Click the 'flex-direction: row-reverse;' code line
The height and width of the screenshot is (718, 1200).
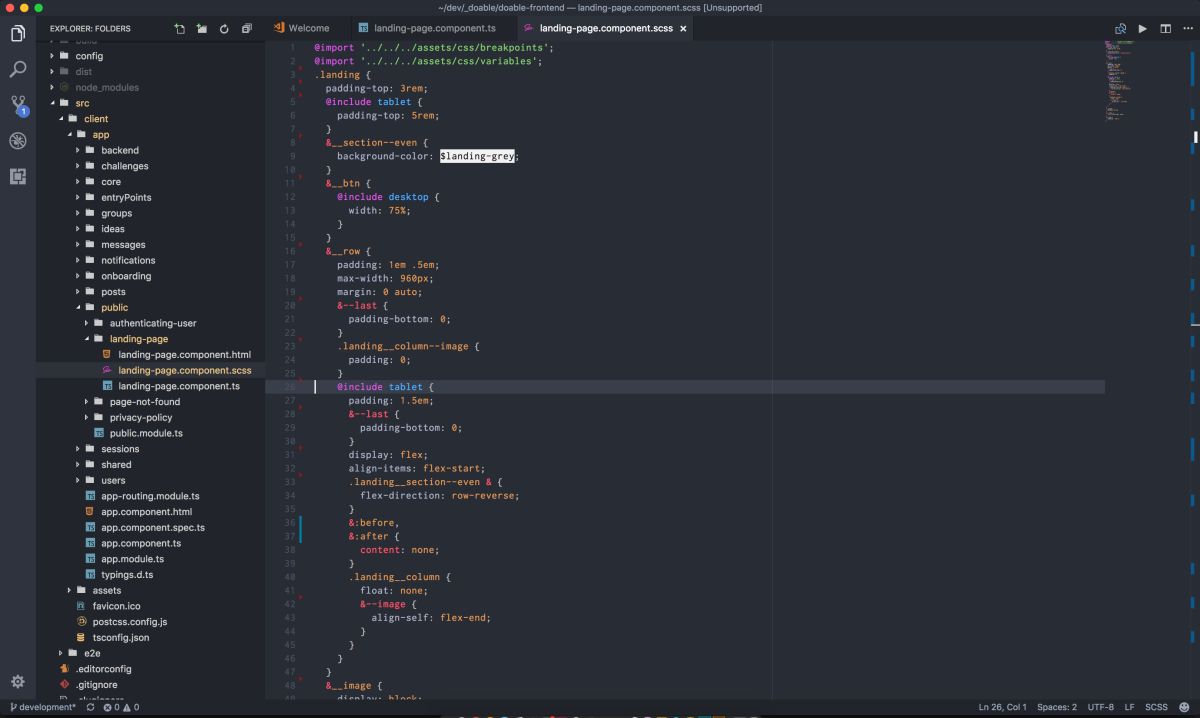(x=440, y=495)
